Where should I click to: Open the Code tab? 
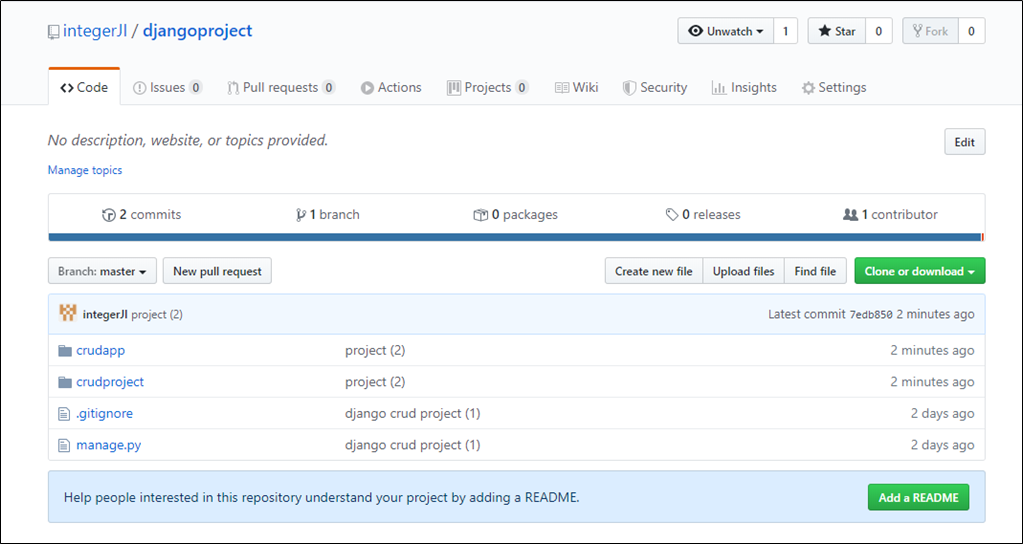click(x=84, y=87)
